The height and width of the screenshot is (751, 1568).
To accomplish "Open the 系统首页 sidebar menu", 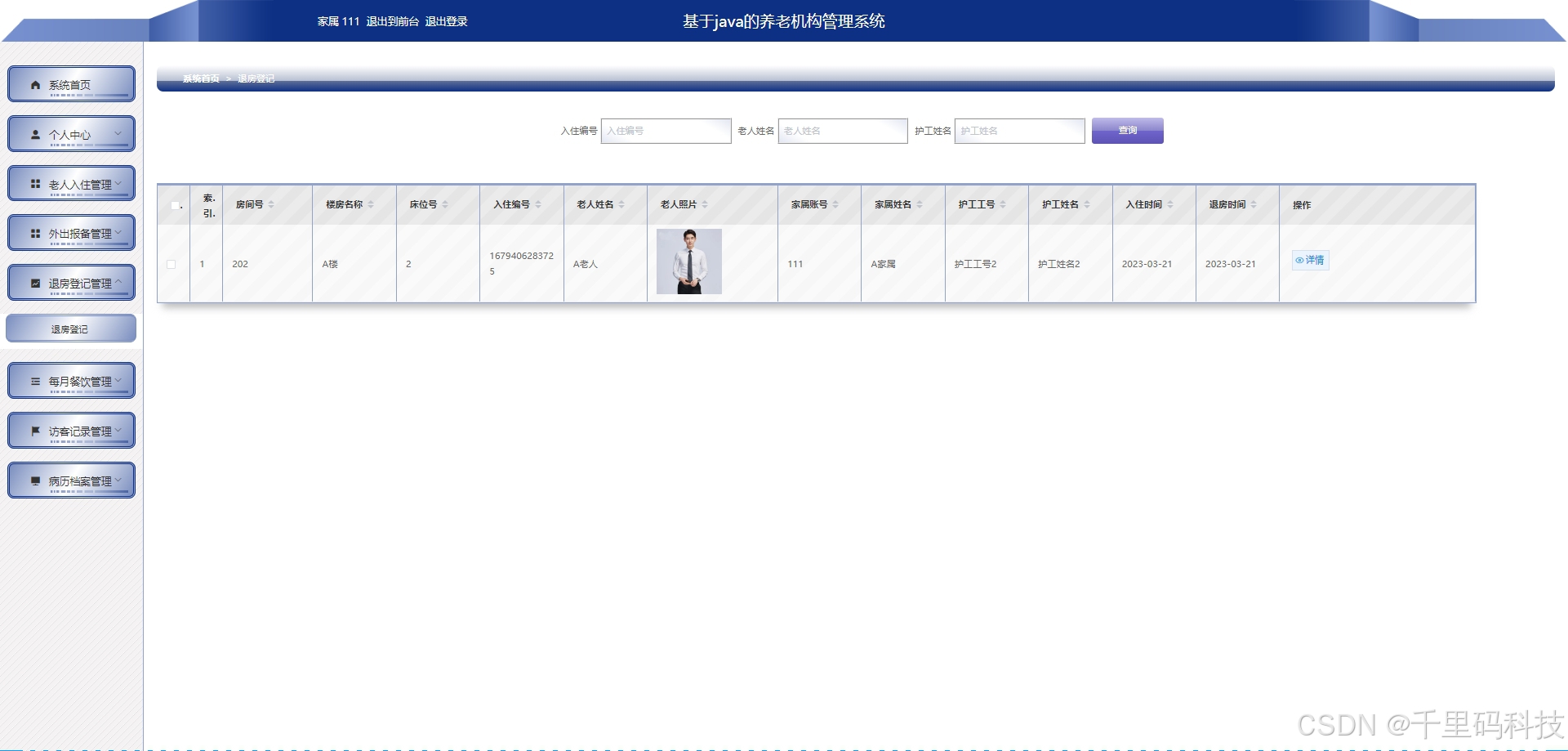I will pos(71,84).
